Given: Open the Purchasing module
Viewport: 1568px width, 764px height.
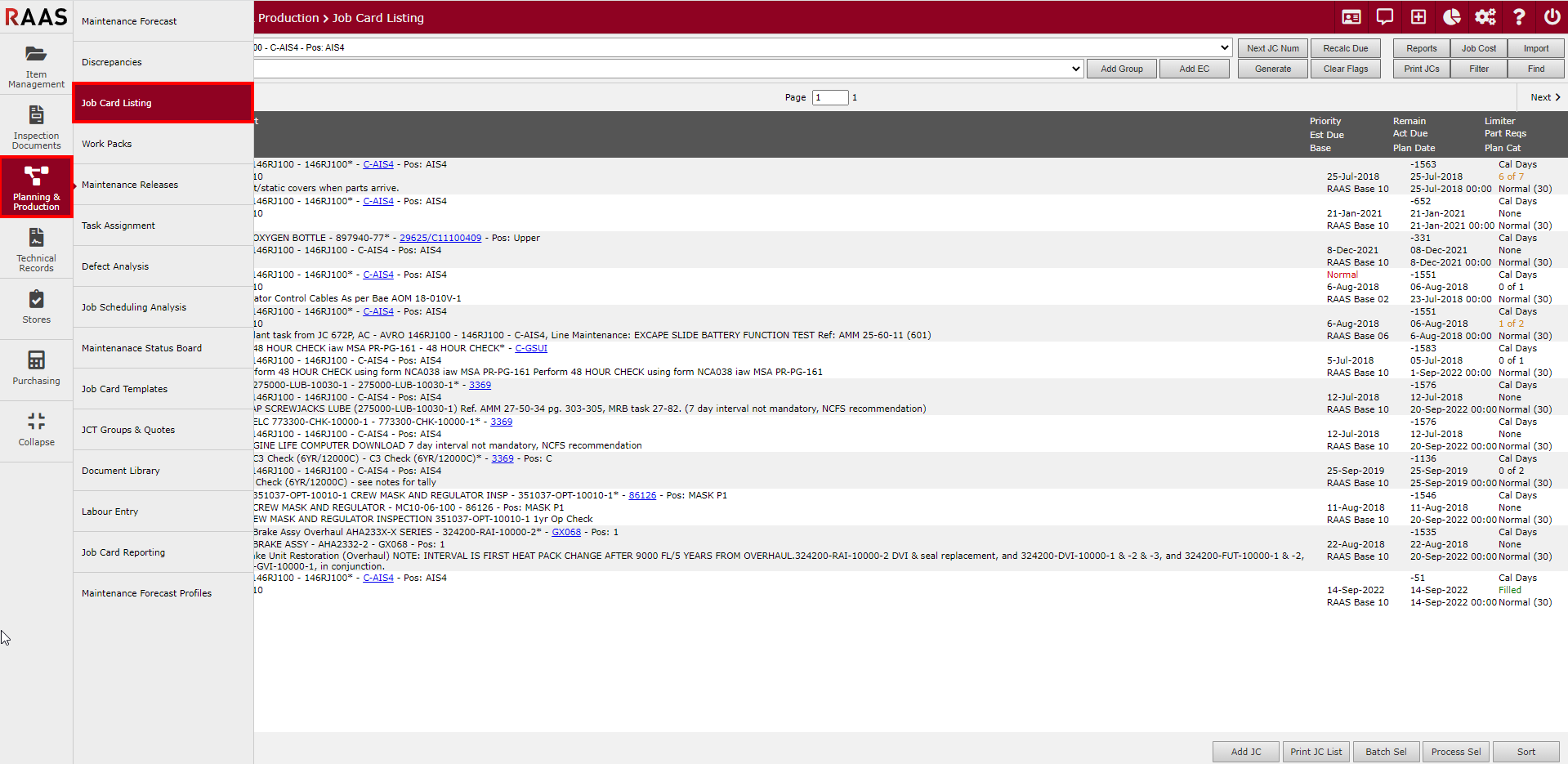Looking at the screenshot, I should (x=36, y=368).
